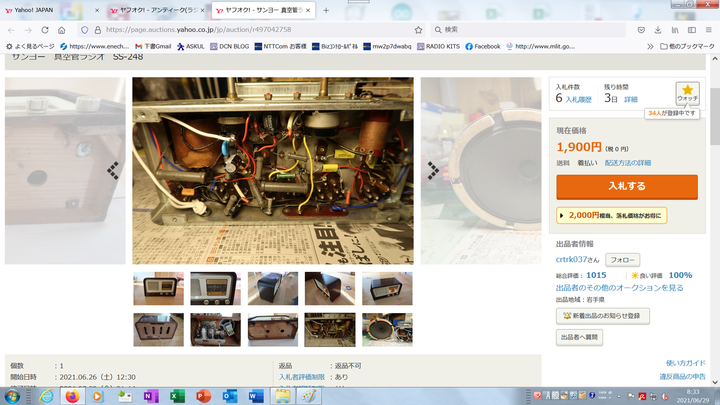Viewport: 720px width, 405px height.
Task: Add auction to watchlist with star icon
Action: [x=687, y=93]
